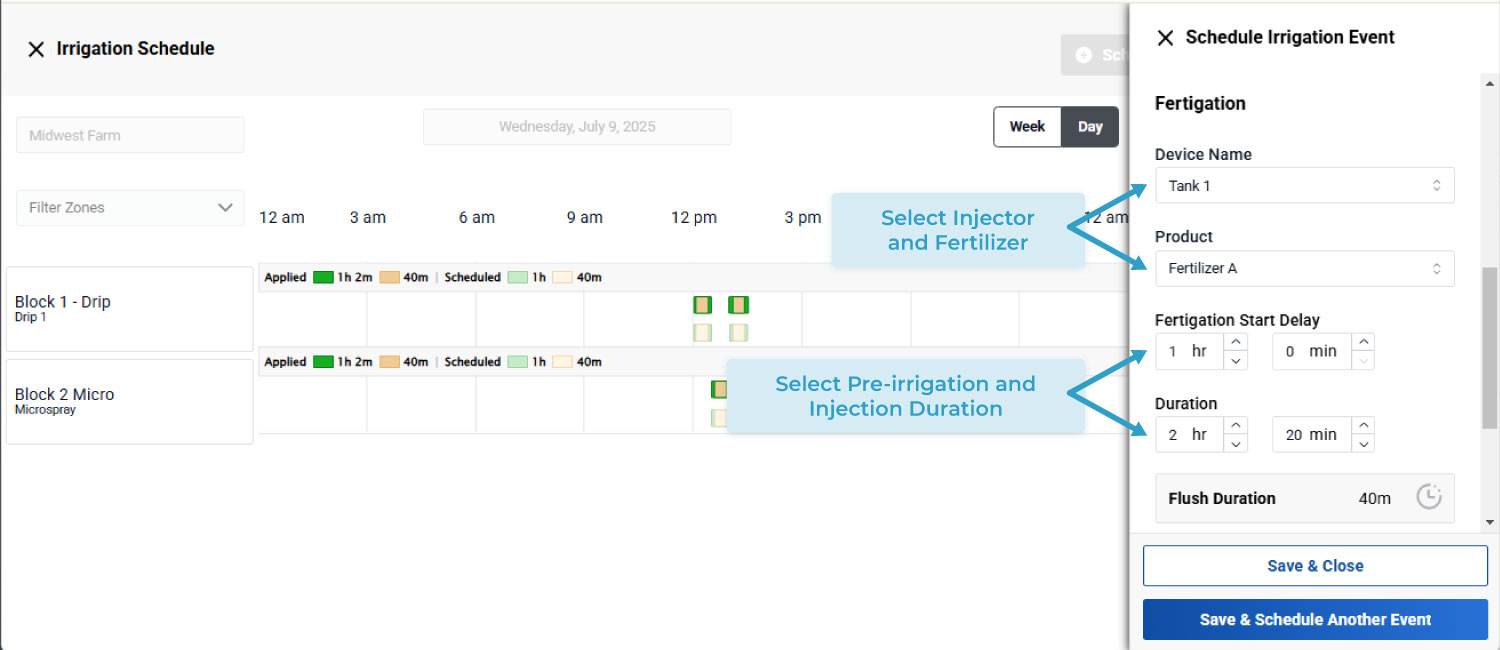Viewport: 1500px width, 650px height.
Task: Close the Schedule Irrigation Event panel
Action: pos(1165,37)
